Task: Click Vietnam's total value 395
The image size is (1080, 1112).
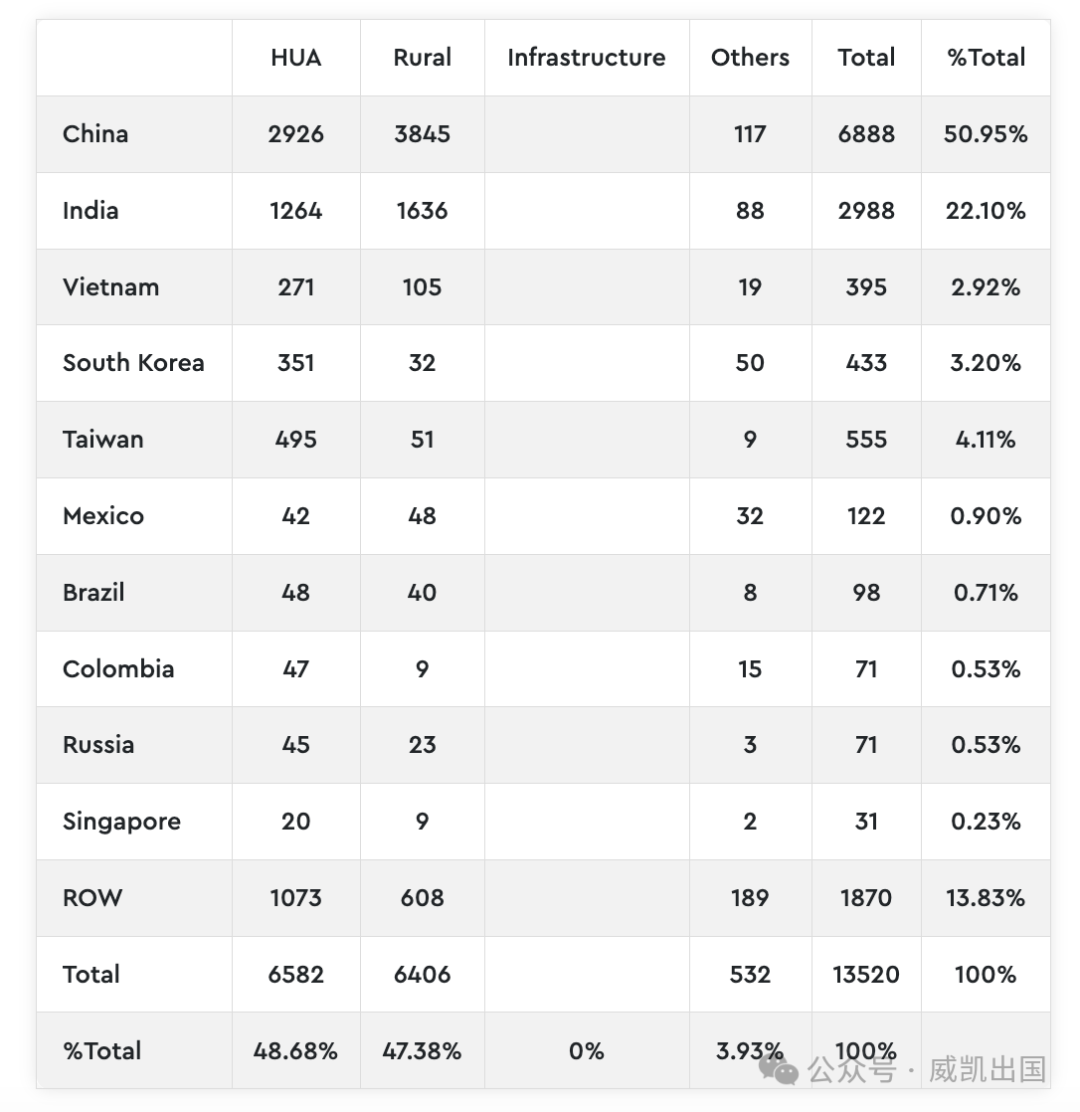Action: coord(866,287)
